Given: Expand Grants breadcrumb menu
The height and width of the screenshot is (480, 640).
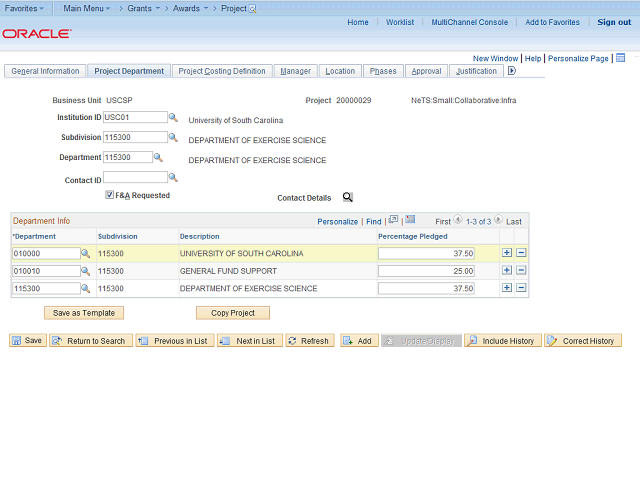Looking at the screenshot, I should (143, 8).
